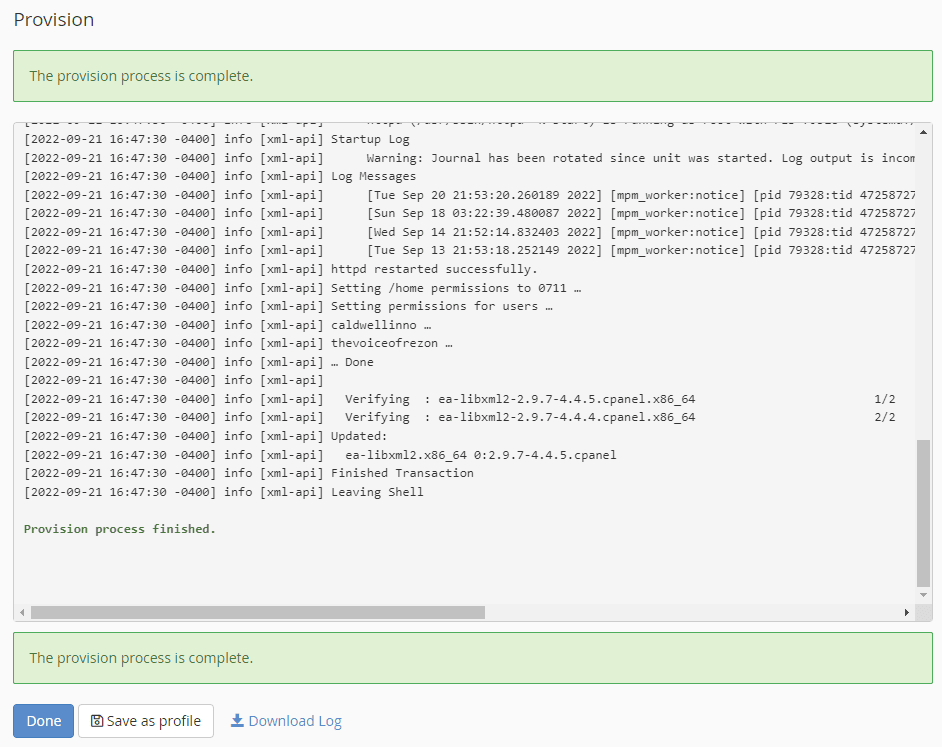Viewport: 942px width, 747px height.
Task: Click the blue Done button
Action: click(x=43, y=721)
